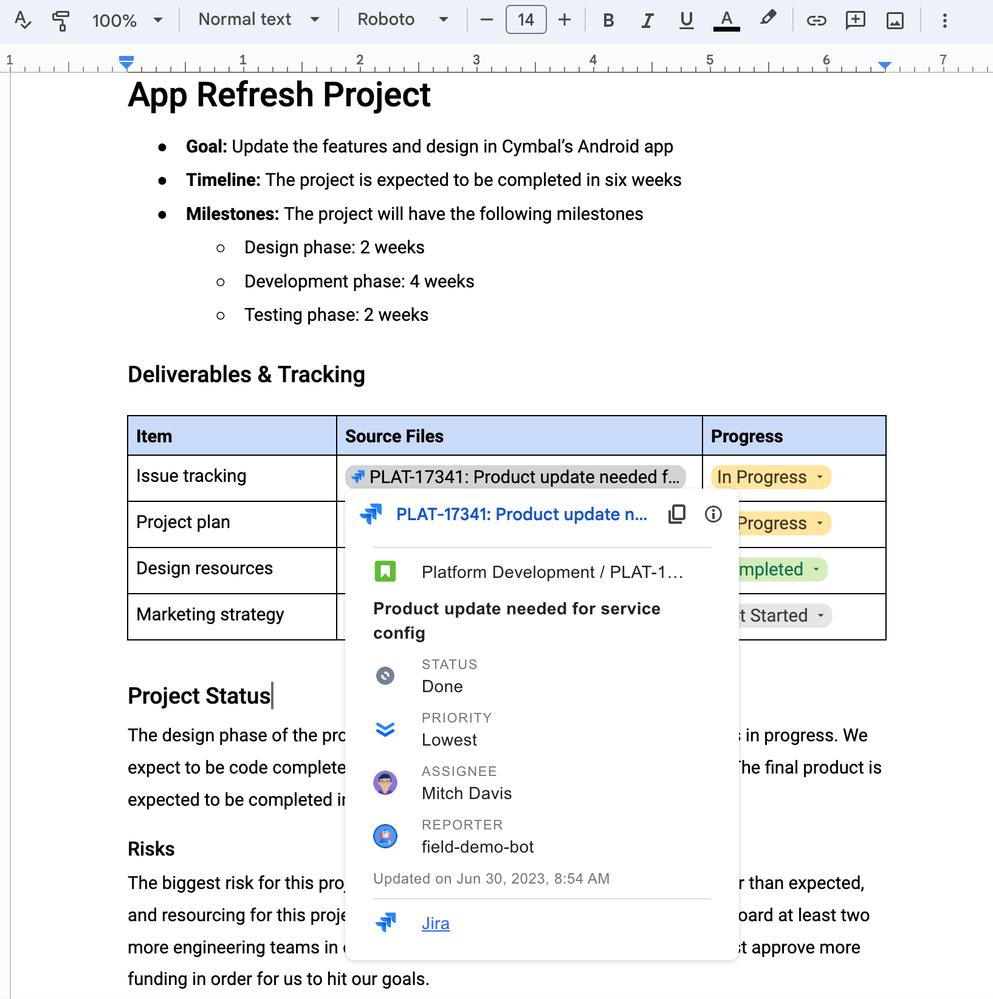993x999 pixels.
Task: Click the insert link icon
Action: (816, 20)
